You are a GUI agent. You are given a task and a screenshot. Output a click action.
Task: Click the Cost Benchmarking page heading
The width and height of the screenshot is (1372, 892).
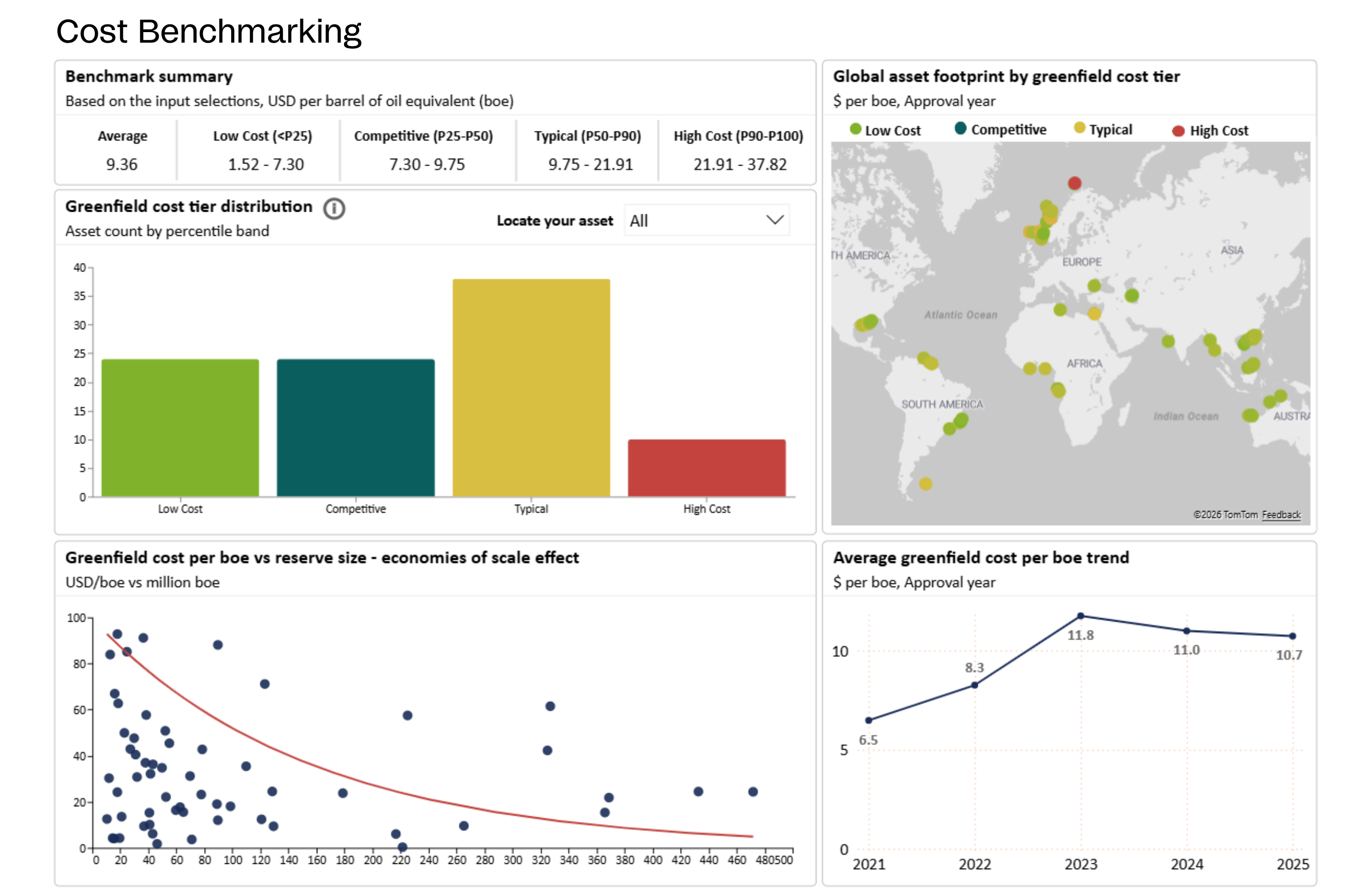tap(209, 31)
